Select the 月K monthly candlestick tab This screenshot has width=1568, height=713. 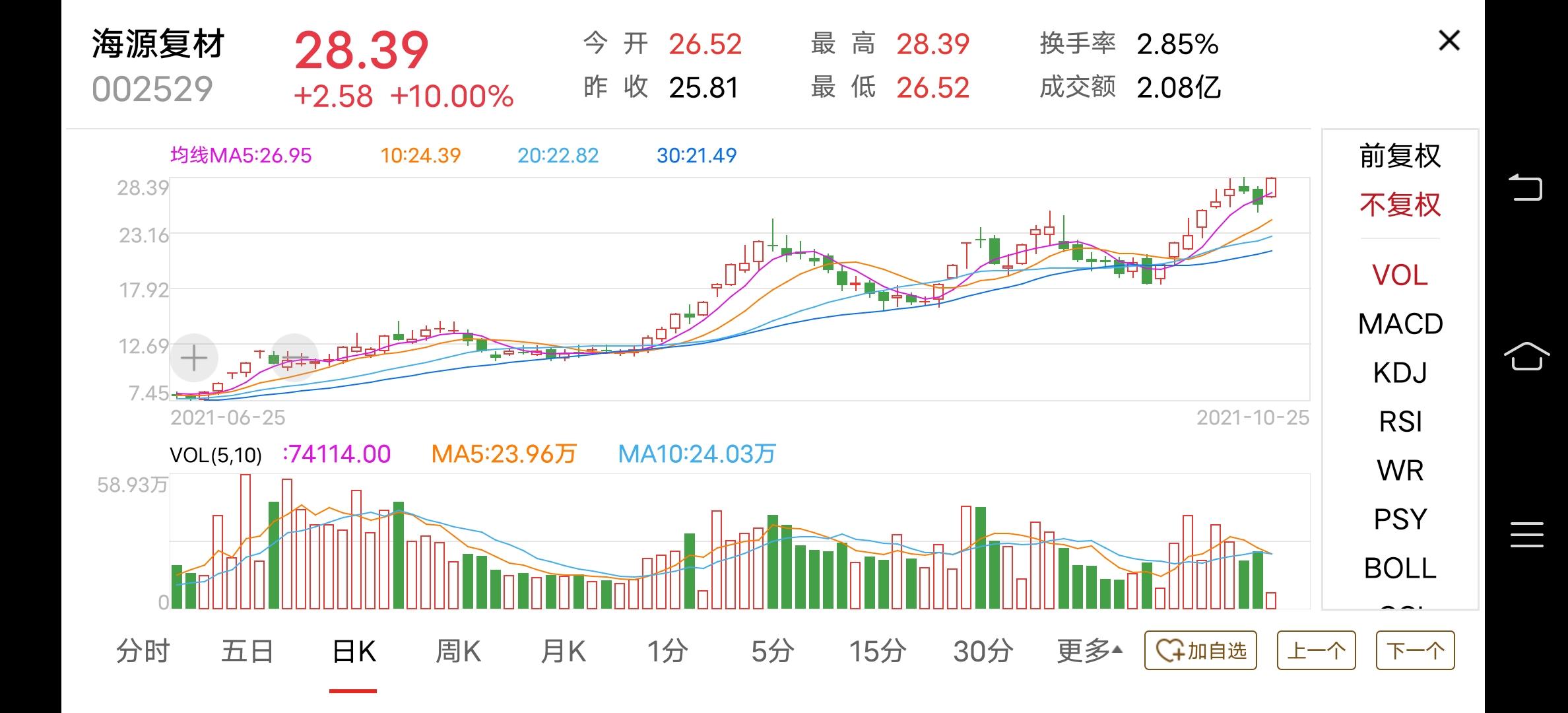point(563,652)
